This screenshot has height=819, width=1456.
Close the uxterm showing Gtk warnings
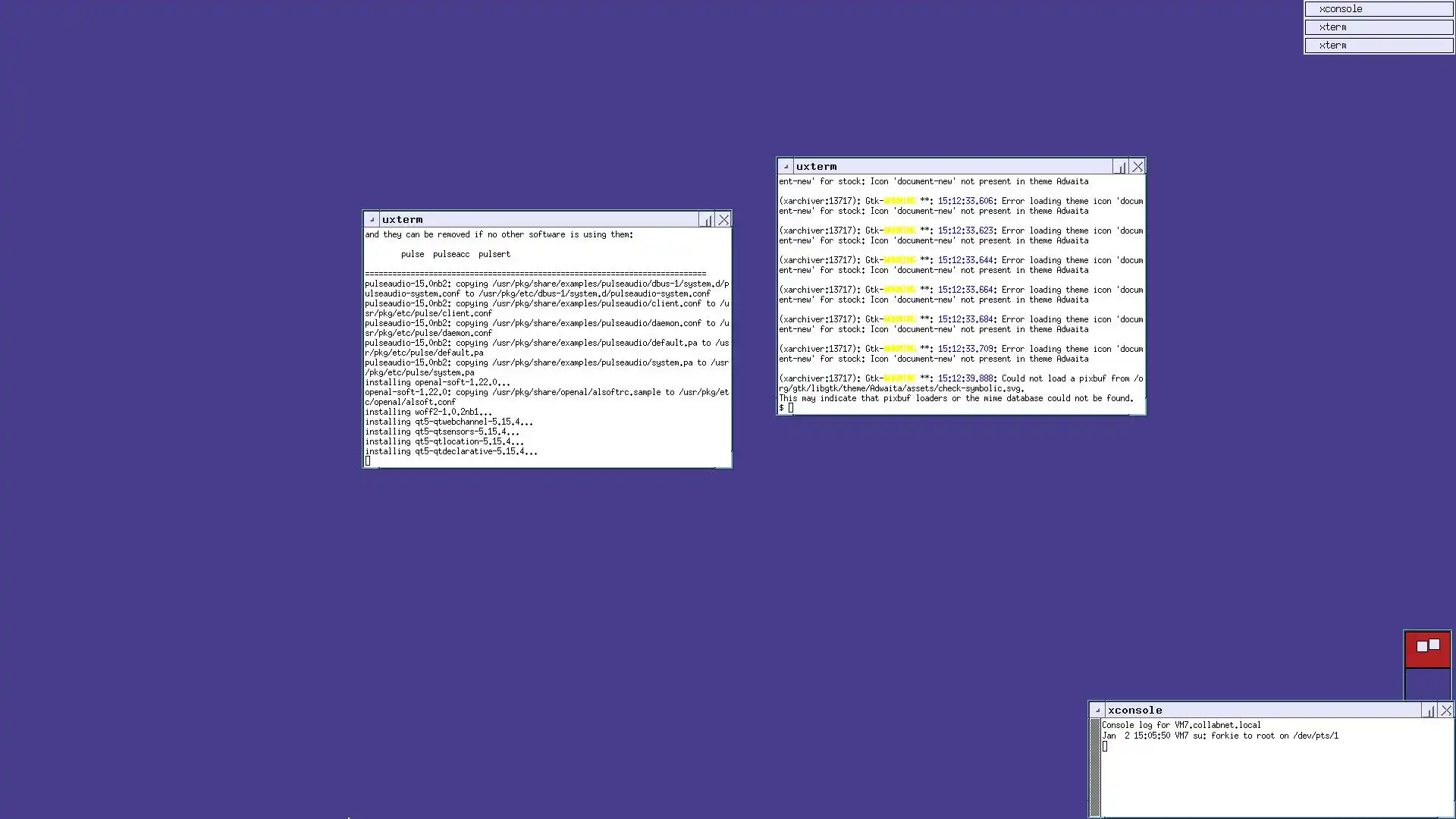click(x=1137, y=167)
